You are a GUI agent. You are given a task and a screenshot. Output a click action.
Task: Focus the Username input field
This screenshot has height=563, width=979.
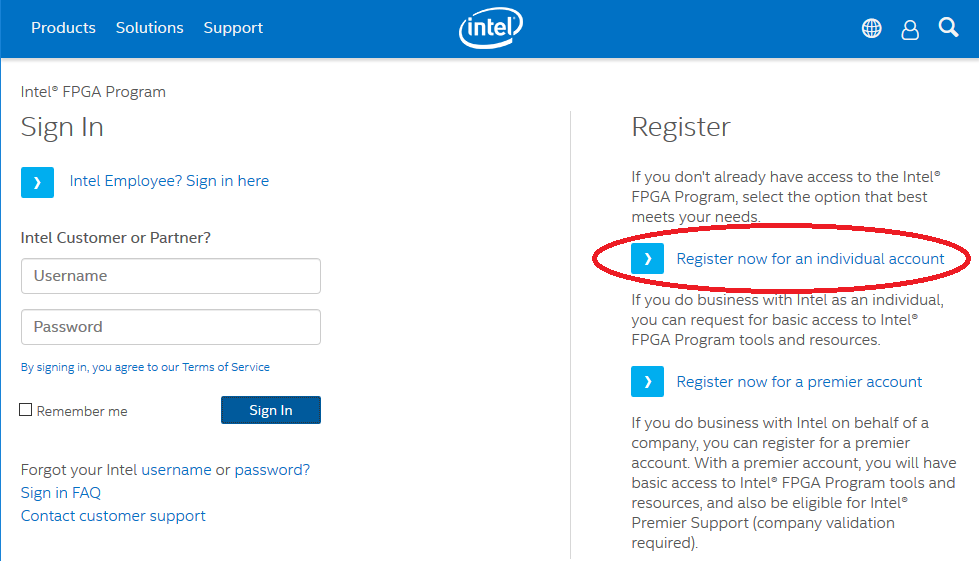171,276
